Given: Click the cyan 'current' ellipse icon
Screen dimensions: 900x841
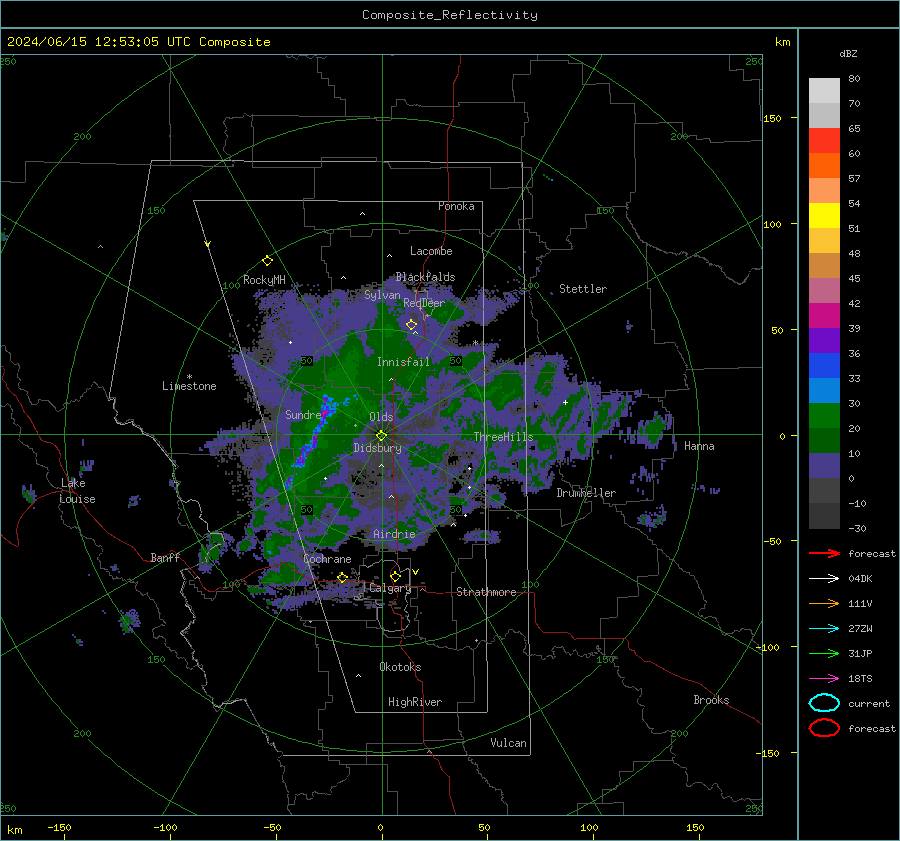Looking at the screenshot, I should [824, 703].
